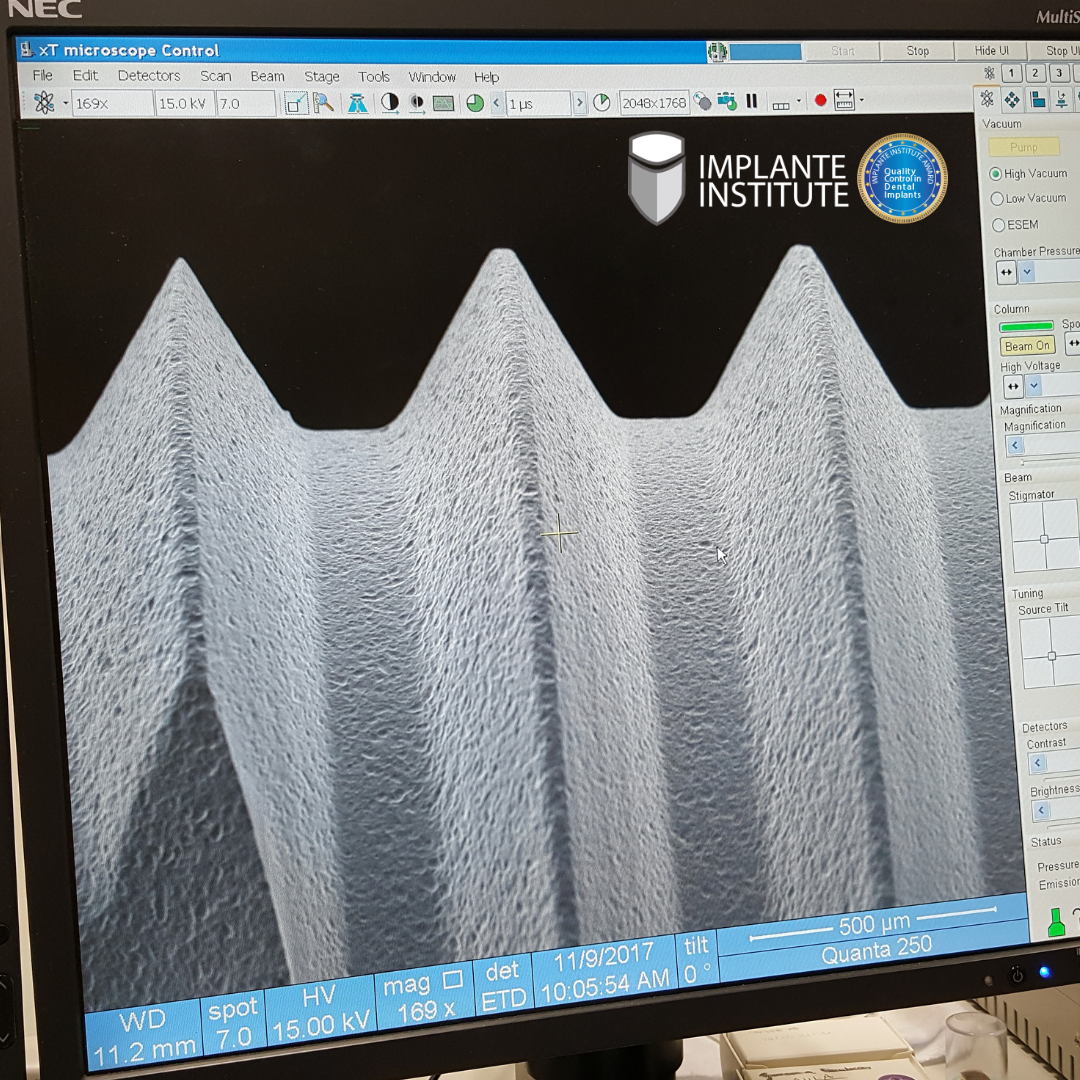This screenshot has width=1080, height=1080.
Task: Expand the High Voltage dropdown
Action: pyautogui.click(x=1034, y=386)
